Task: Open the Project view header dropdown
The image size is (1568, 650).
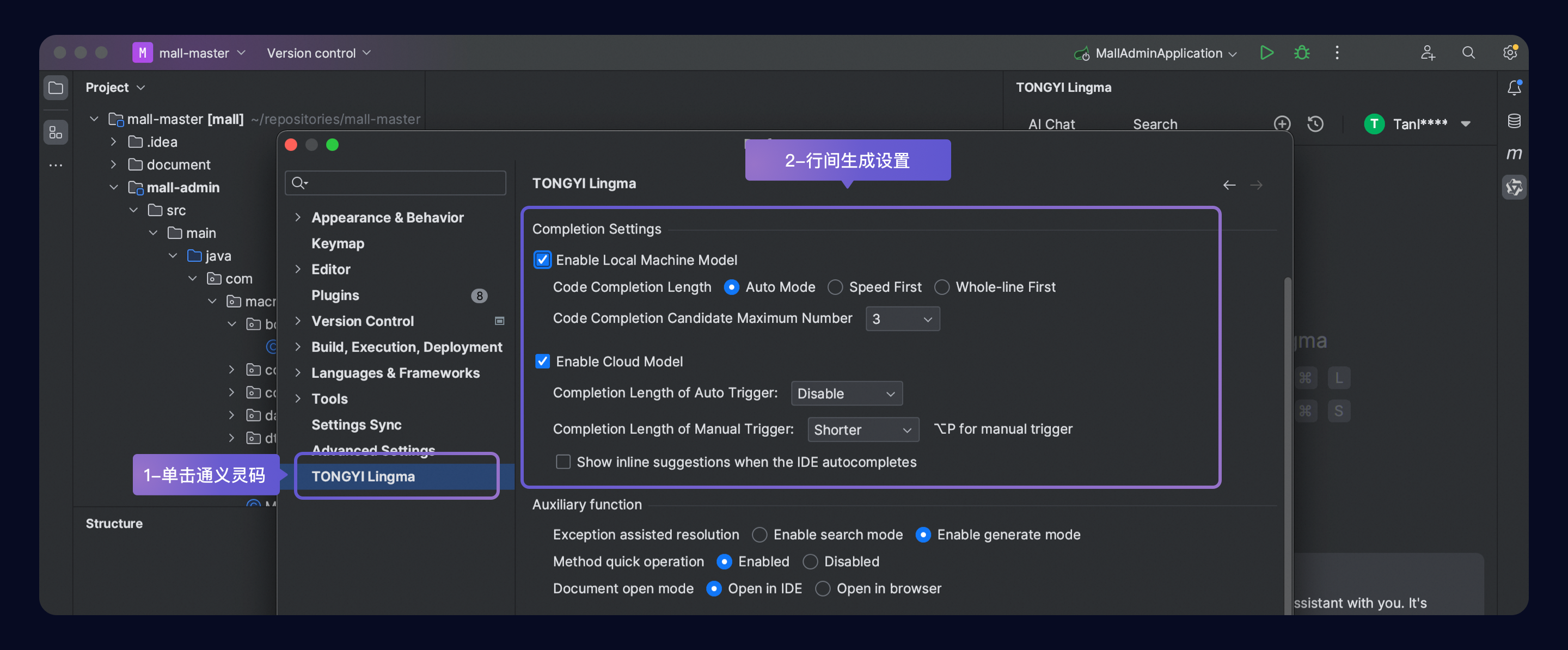Action: point(140,88)
